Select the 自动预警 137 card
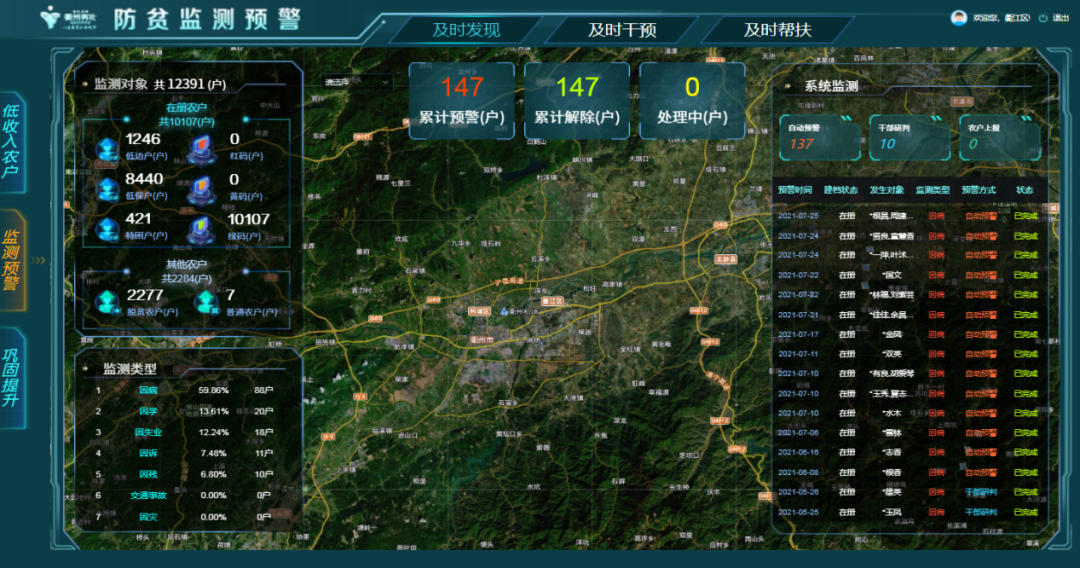This screenshot has width=1080, height=568. [x=820, y=137]
